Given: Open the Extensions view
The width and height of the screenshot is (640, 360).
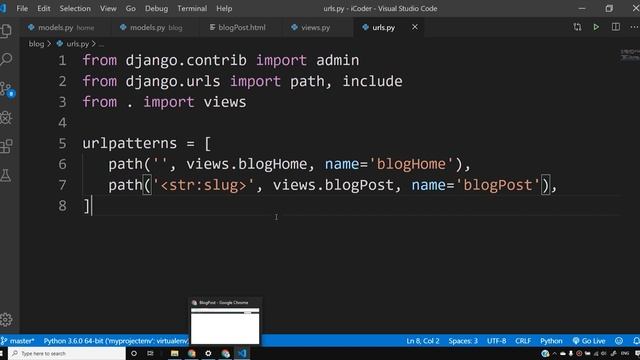Looking at the screenshot, I should click(6, 147).
